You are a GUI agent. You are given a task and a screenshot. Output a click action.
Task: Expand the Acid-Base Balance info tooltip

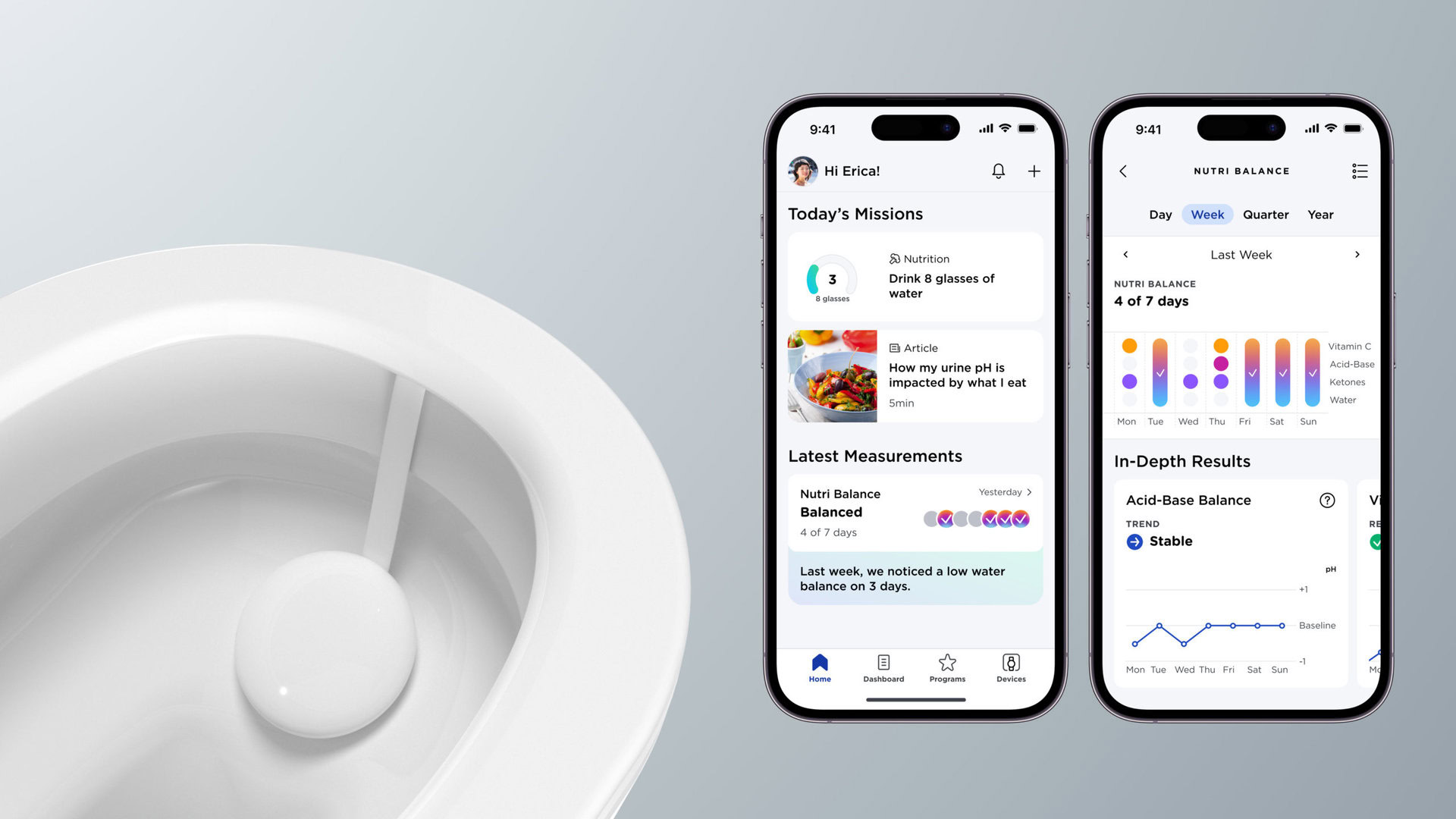click(1328, 500)
